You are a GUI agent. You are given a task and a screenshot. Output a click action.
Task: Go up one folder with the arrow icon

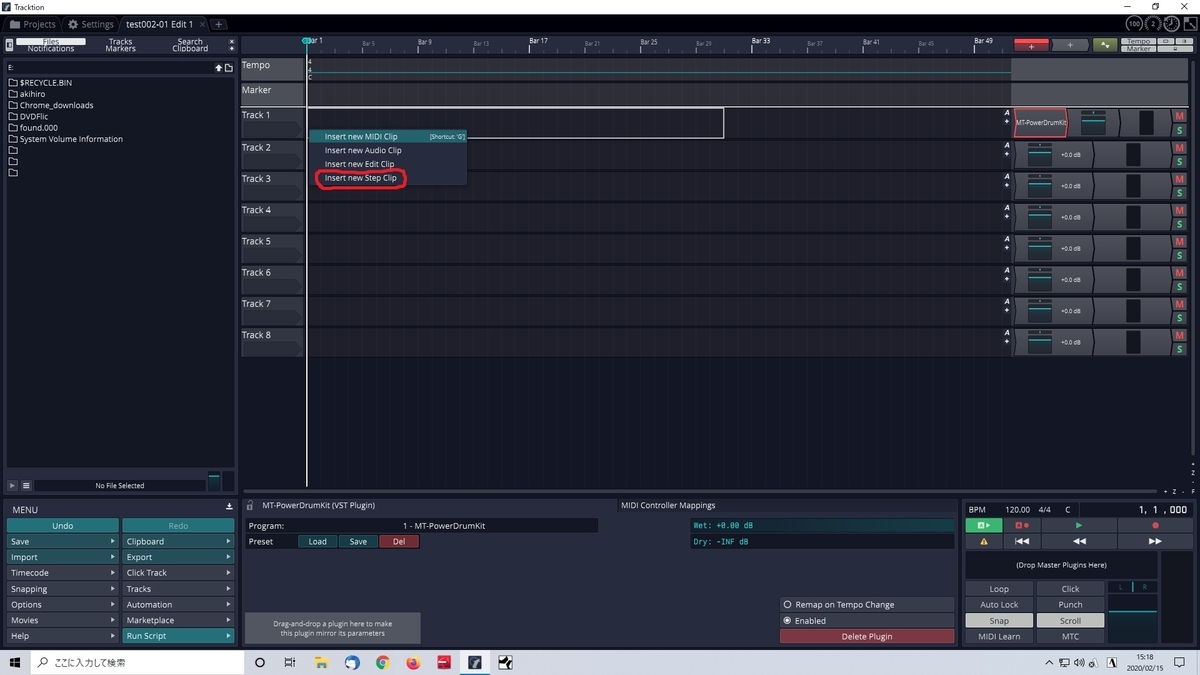click(218, 68)
